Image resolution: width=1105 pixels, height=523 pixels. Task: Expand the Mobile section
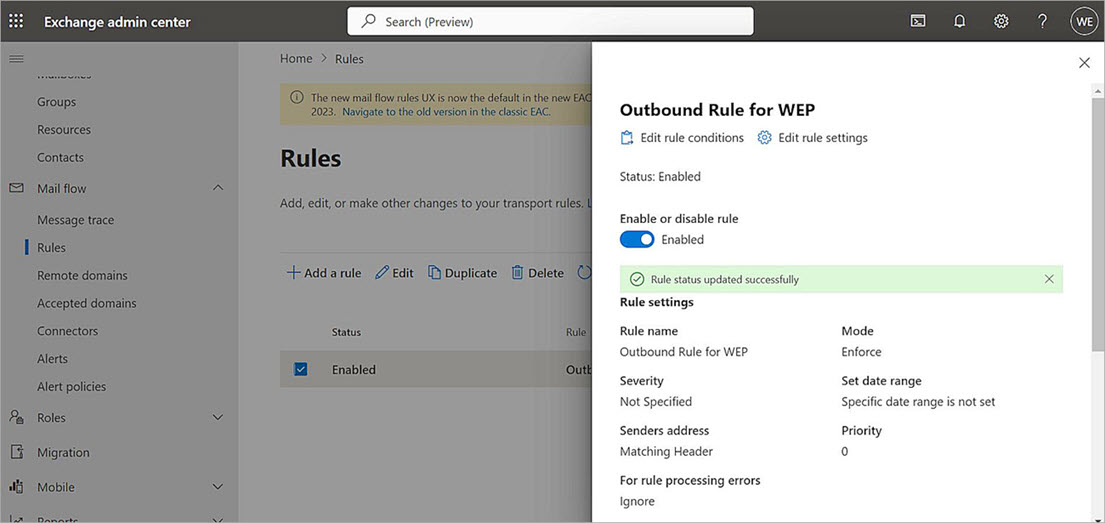[218, 487]
